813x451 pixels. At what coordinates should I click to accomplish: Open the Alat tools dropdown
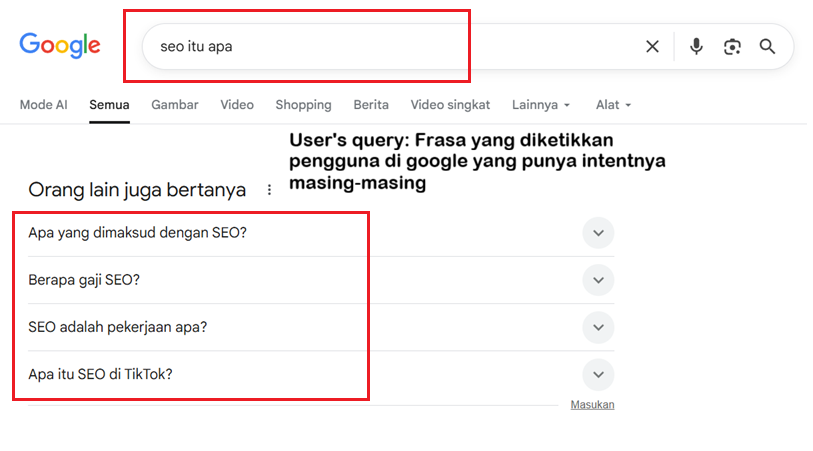coord(613,105)
